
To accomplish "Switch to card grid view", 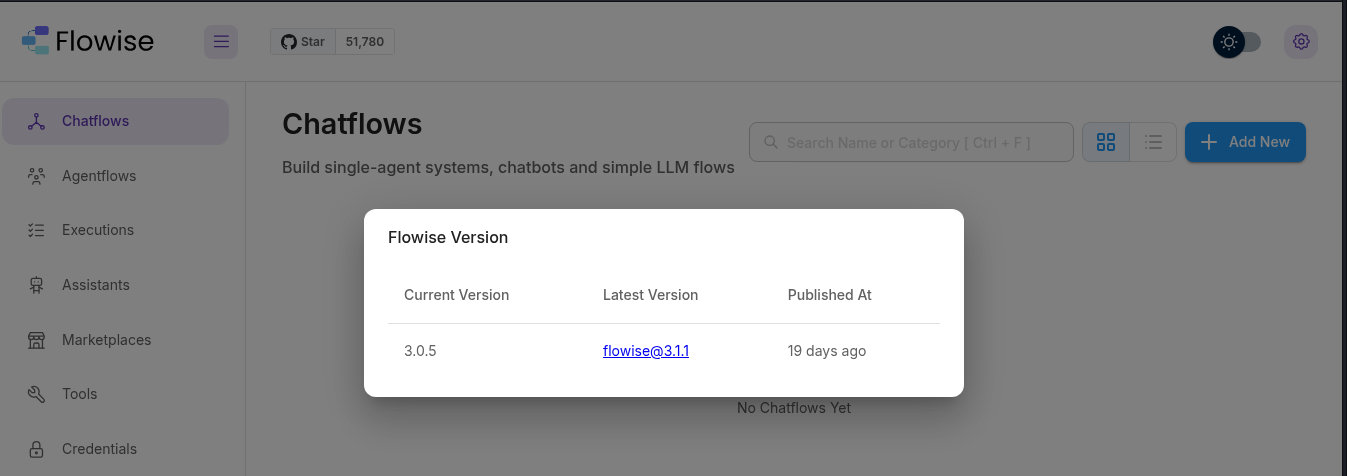I will click(1106, 142).
